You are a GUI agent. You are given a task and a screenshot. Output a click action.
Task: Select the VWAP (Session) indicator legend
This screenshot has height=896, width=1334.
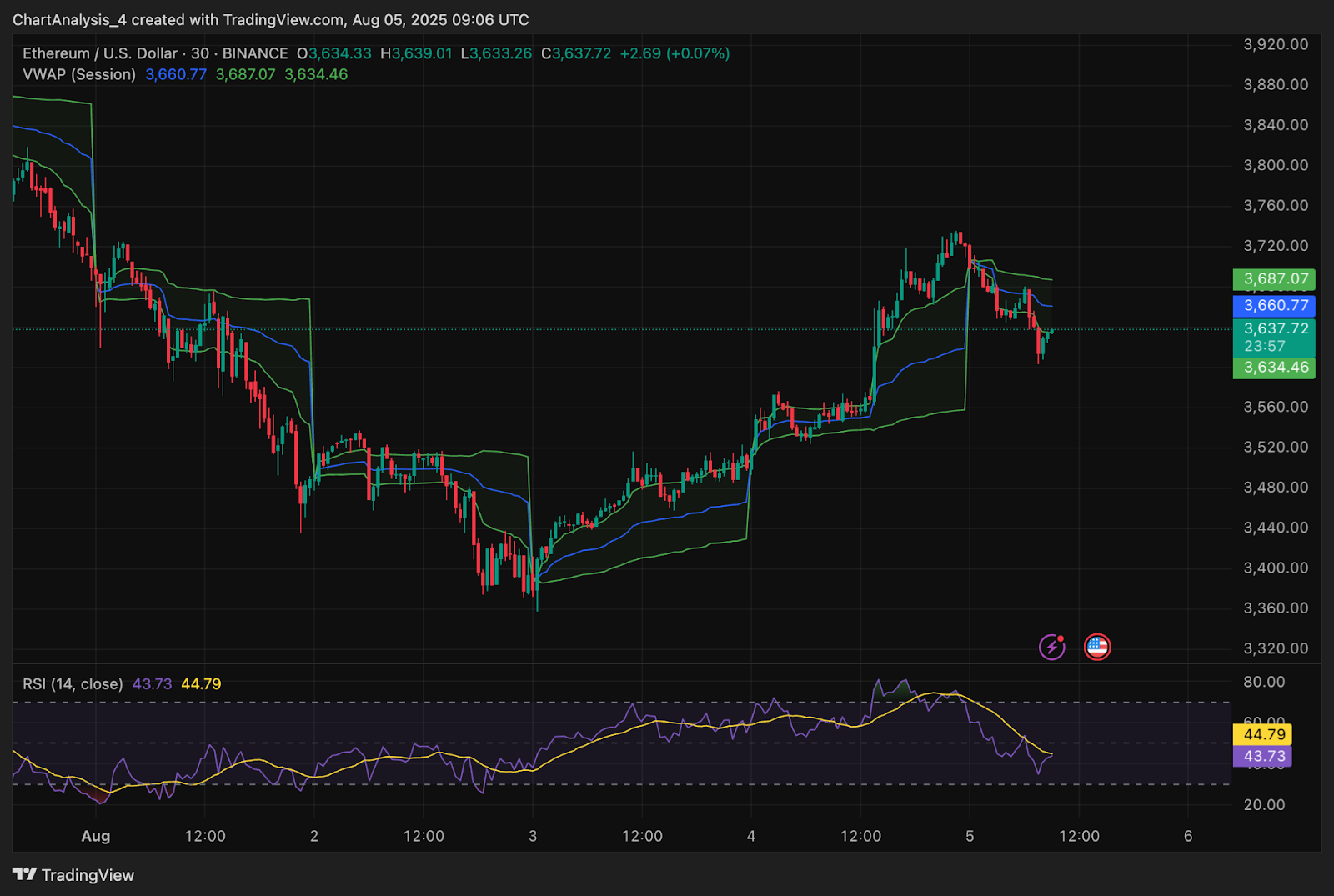(79, 74)
